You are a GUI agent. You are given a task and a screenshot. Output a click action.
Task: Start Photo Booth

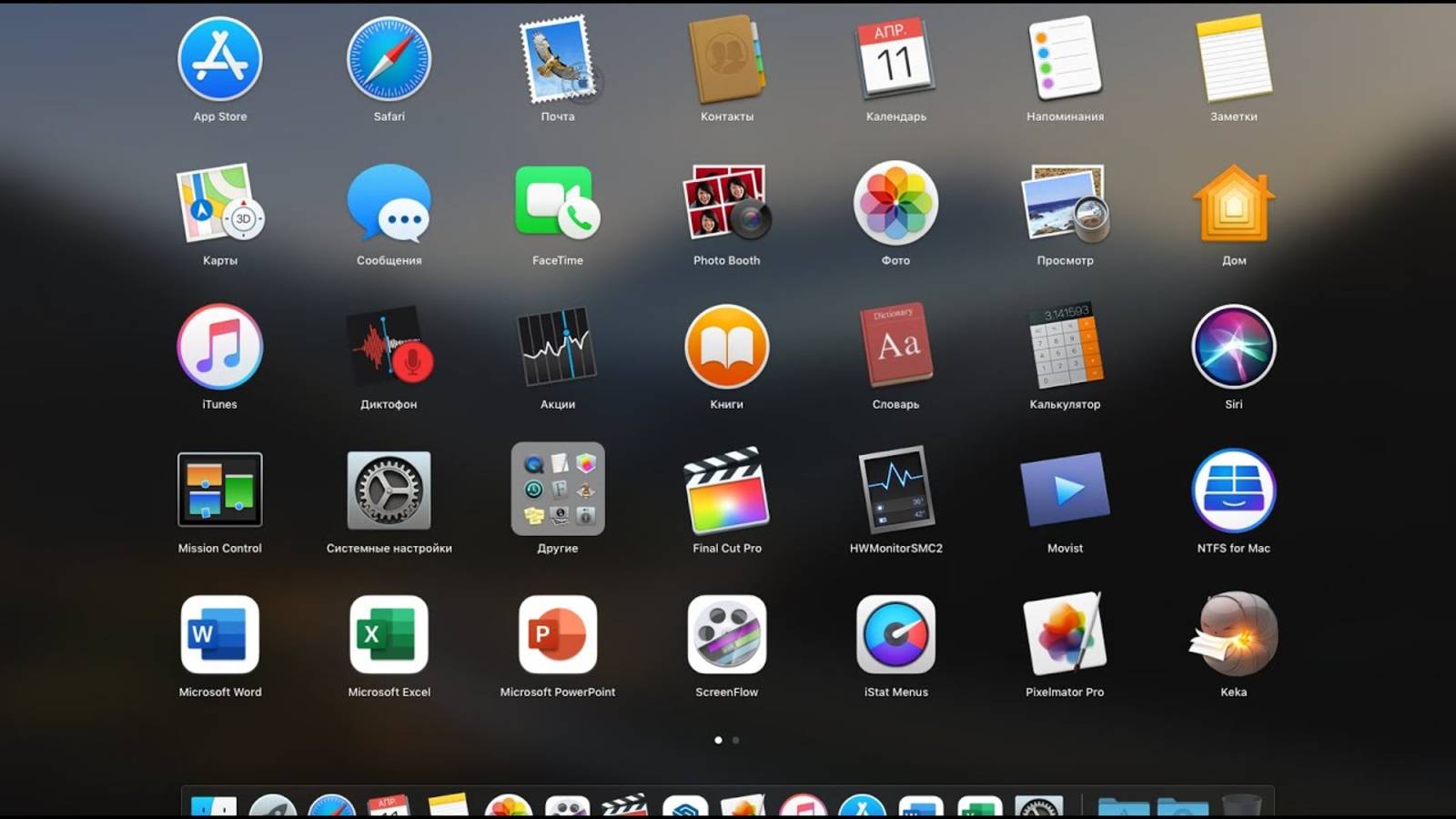coord(725,205)
